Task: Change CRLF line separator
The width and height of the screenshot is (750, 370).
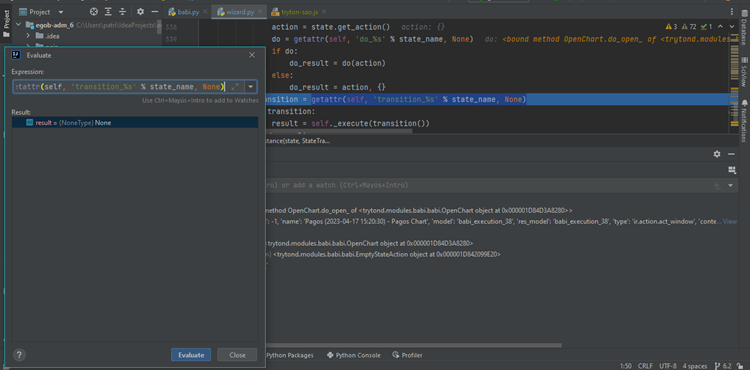Action: (645, 366)
